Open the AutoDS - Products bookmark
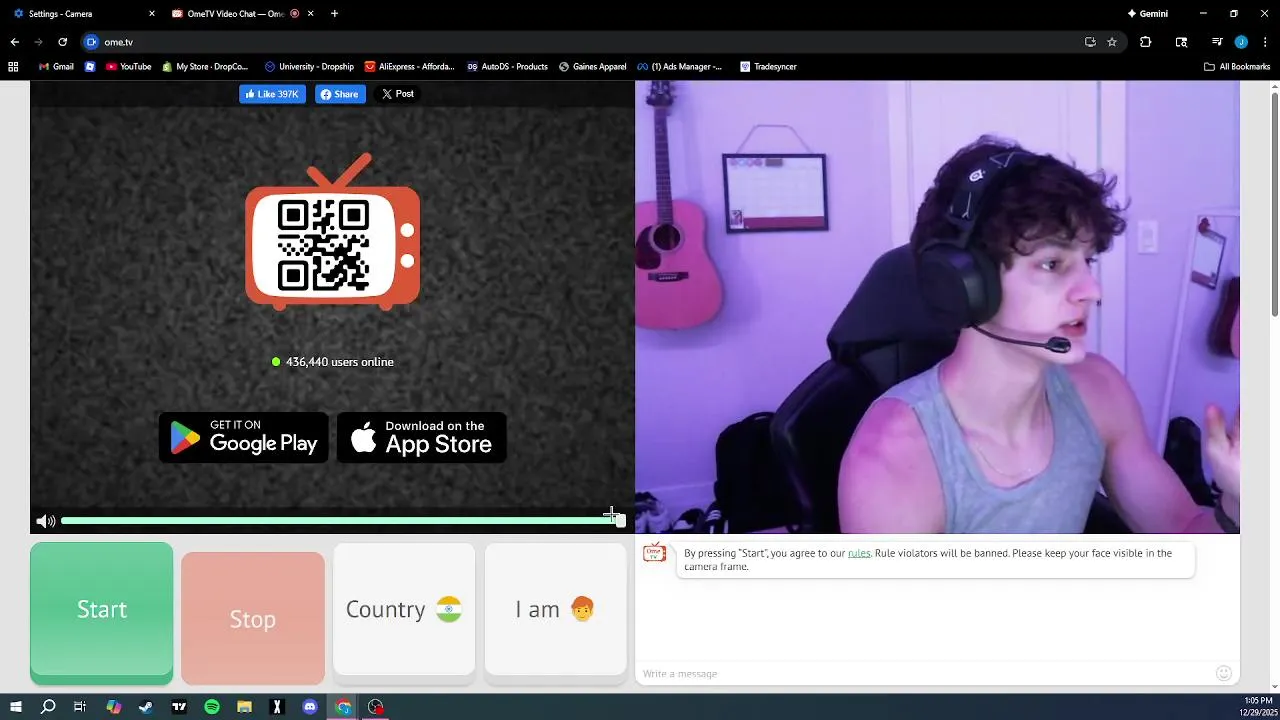The width and height of the screenshot is (1280, 720). 507,67
